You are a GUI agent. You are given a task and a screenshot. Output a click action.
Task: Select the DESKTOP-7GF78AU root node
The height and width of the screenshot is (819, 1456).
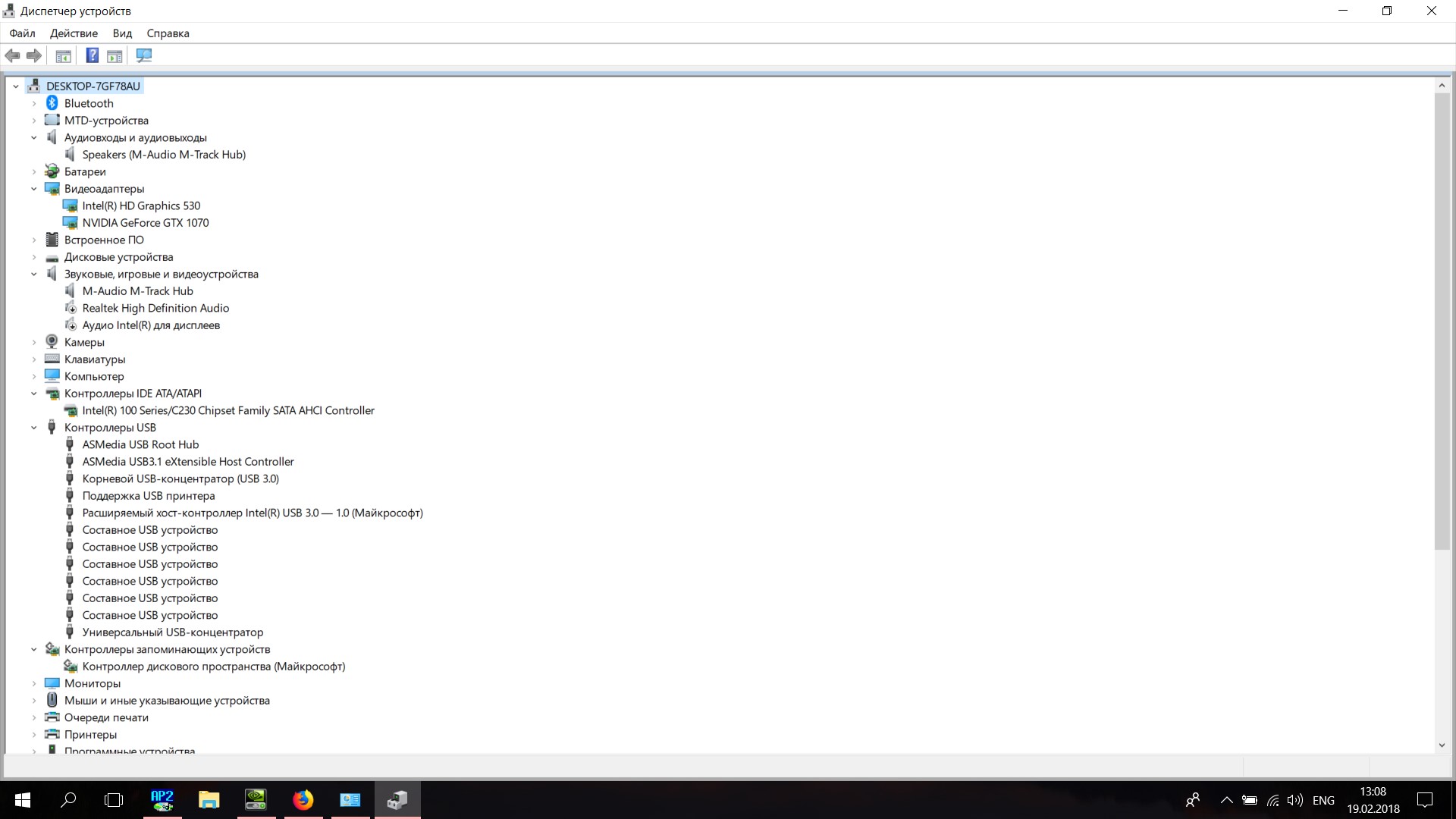click(93, 86)
